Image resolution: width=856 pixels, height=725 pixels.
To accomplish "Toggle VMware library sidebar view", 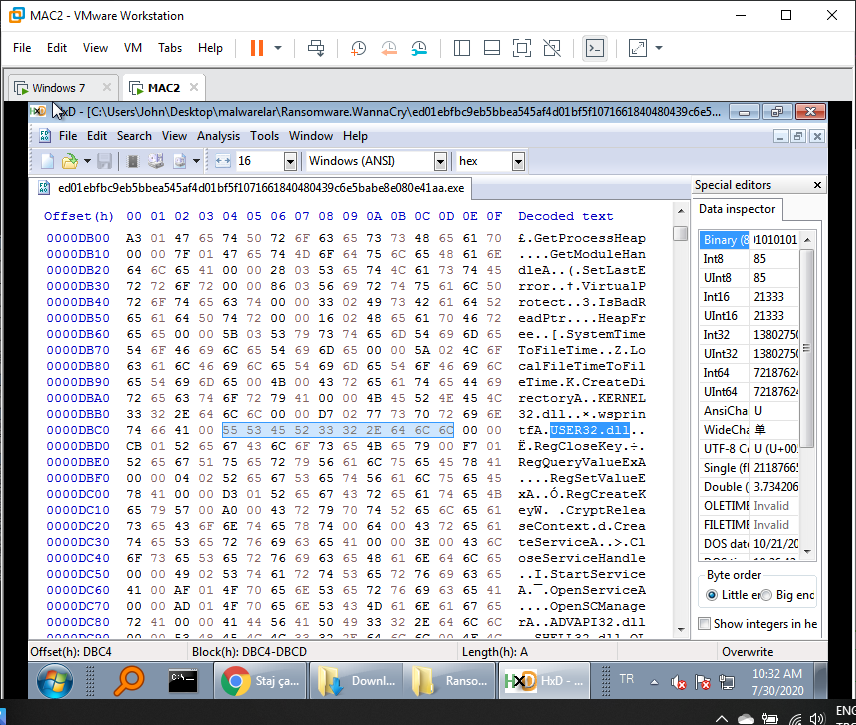I will tap(462, 48).
